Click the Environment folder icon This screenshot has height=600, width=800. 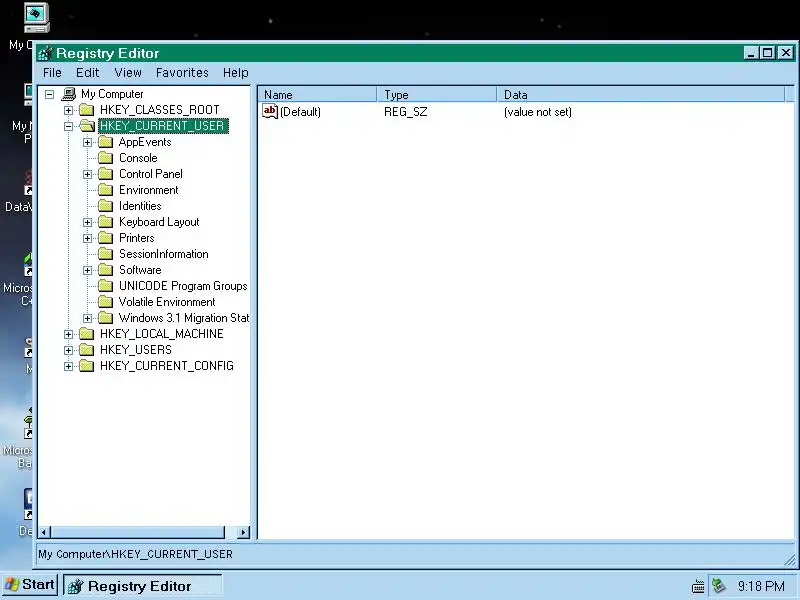pyautogui.click(x=106, y=190)
